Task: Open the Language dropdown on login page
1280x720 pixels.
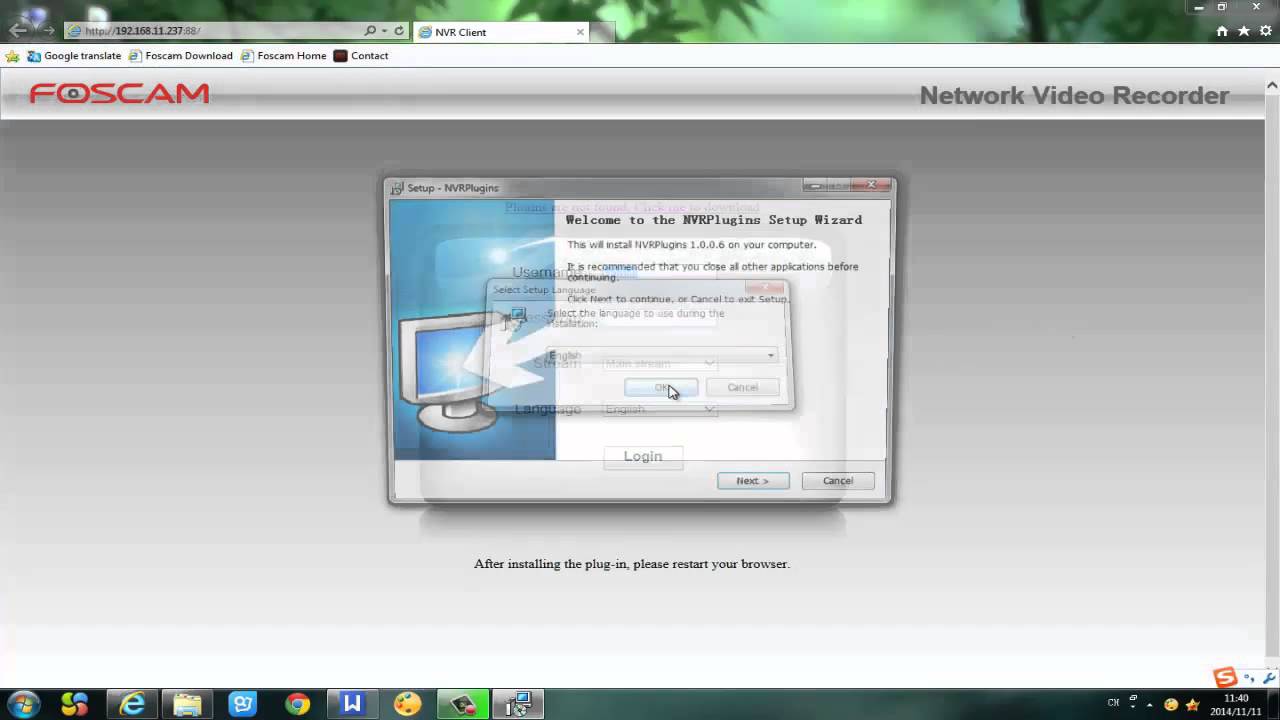Action: (660, 409)
